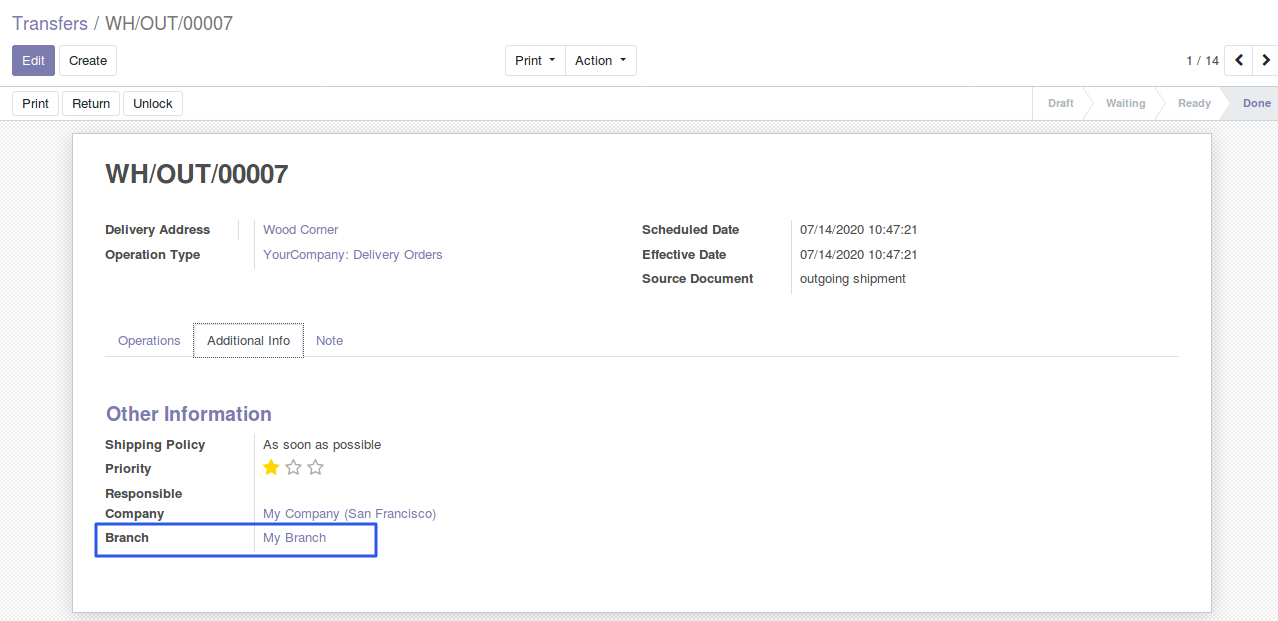Image resolution: width=1278 pixels, height=621 pixels.
Task: Open YourCompany: Delivery Orders link
Action: [x=352, y=255]
